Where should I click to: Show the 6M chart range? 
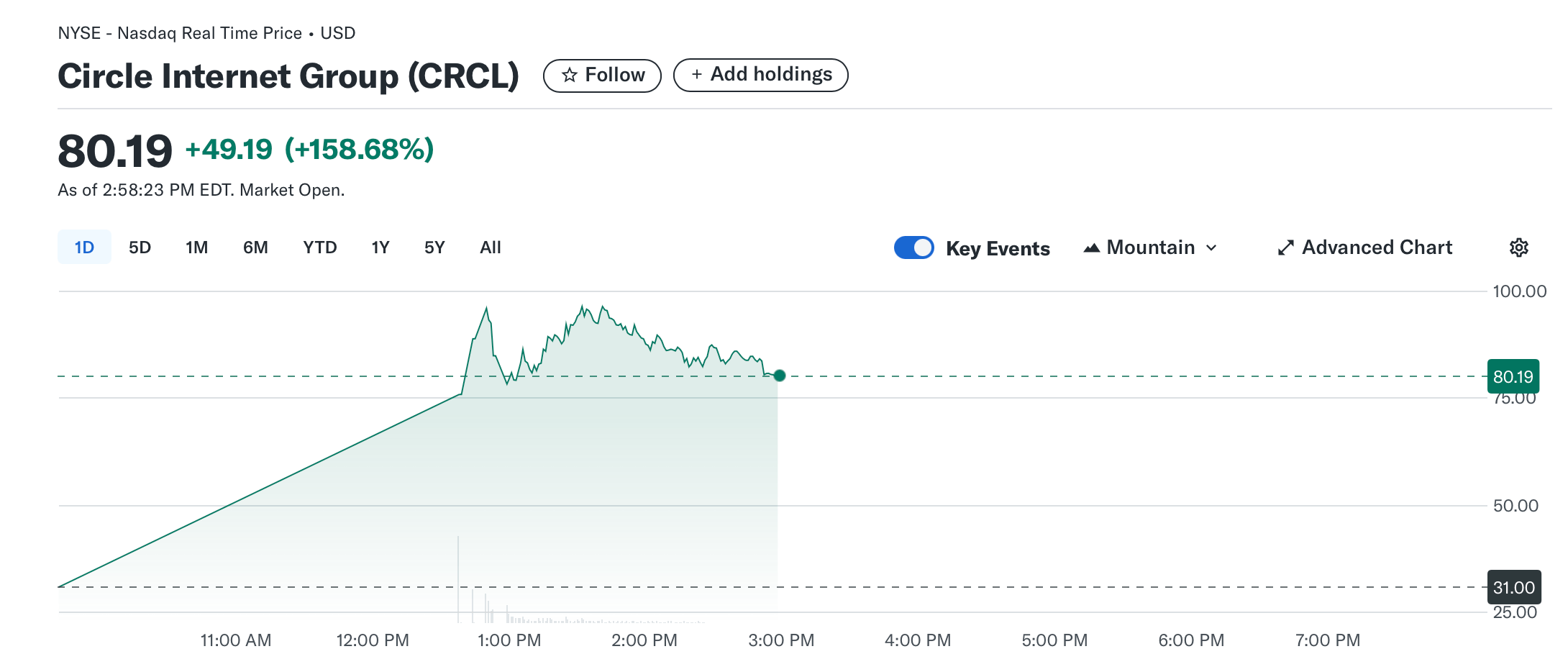coord(255,248)
